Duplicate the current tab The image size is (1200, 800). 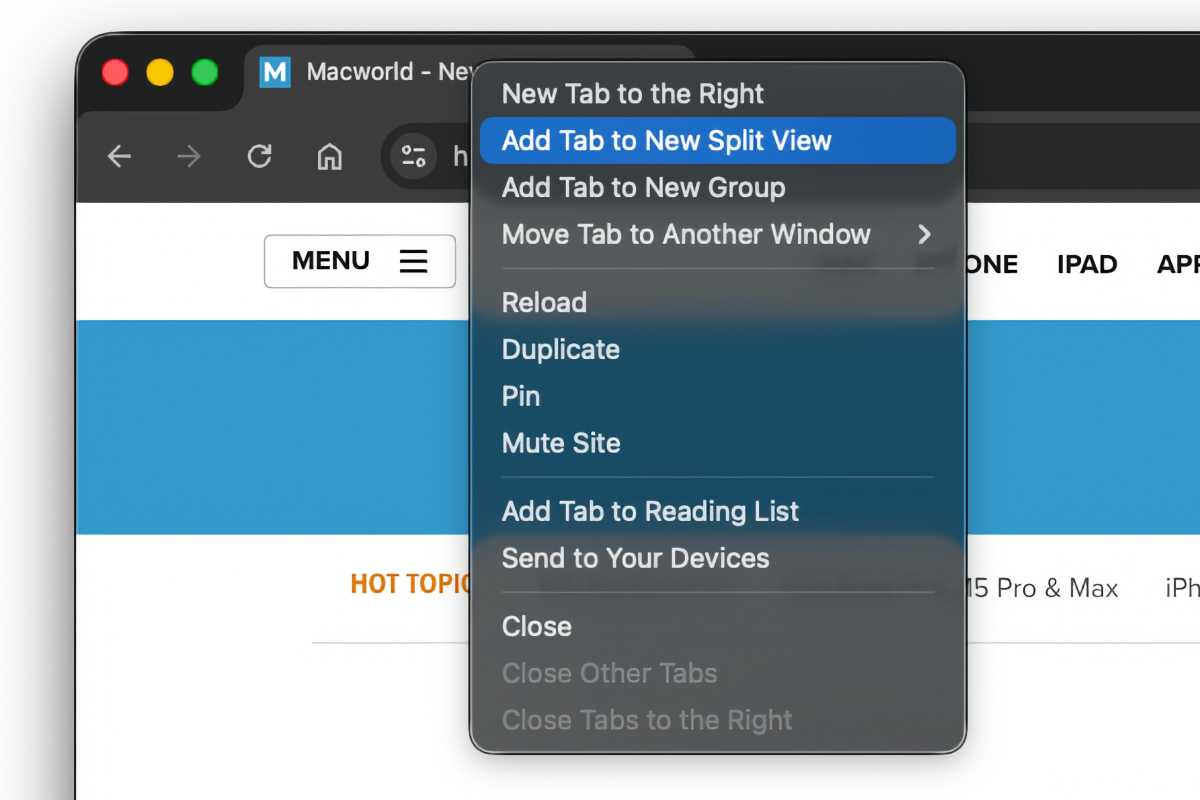(x=560, y=349)
